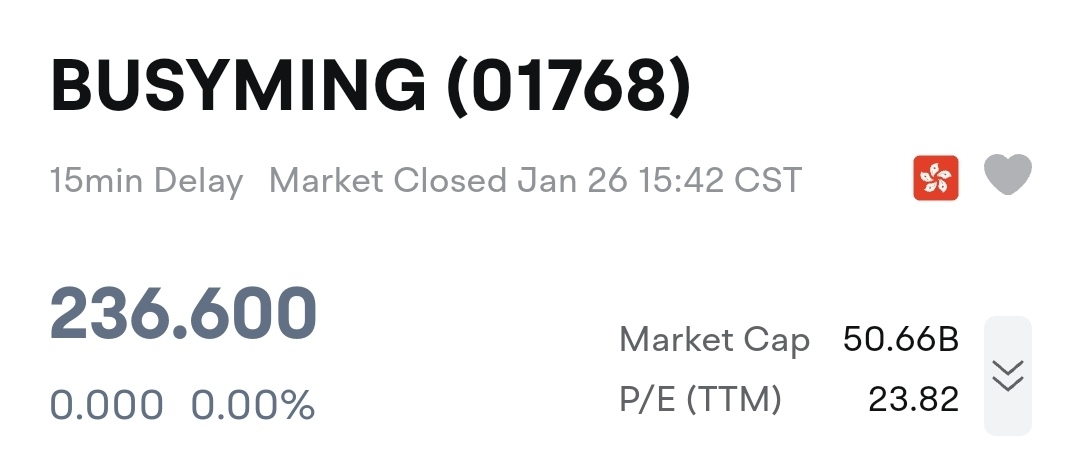Image resolution: width=1080 pixels, height=476 pixels.
Task: Expand more stock details with double chevron
Action: (x=1007, y=375)
